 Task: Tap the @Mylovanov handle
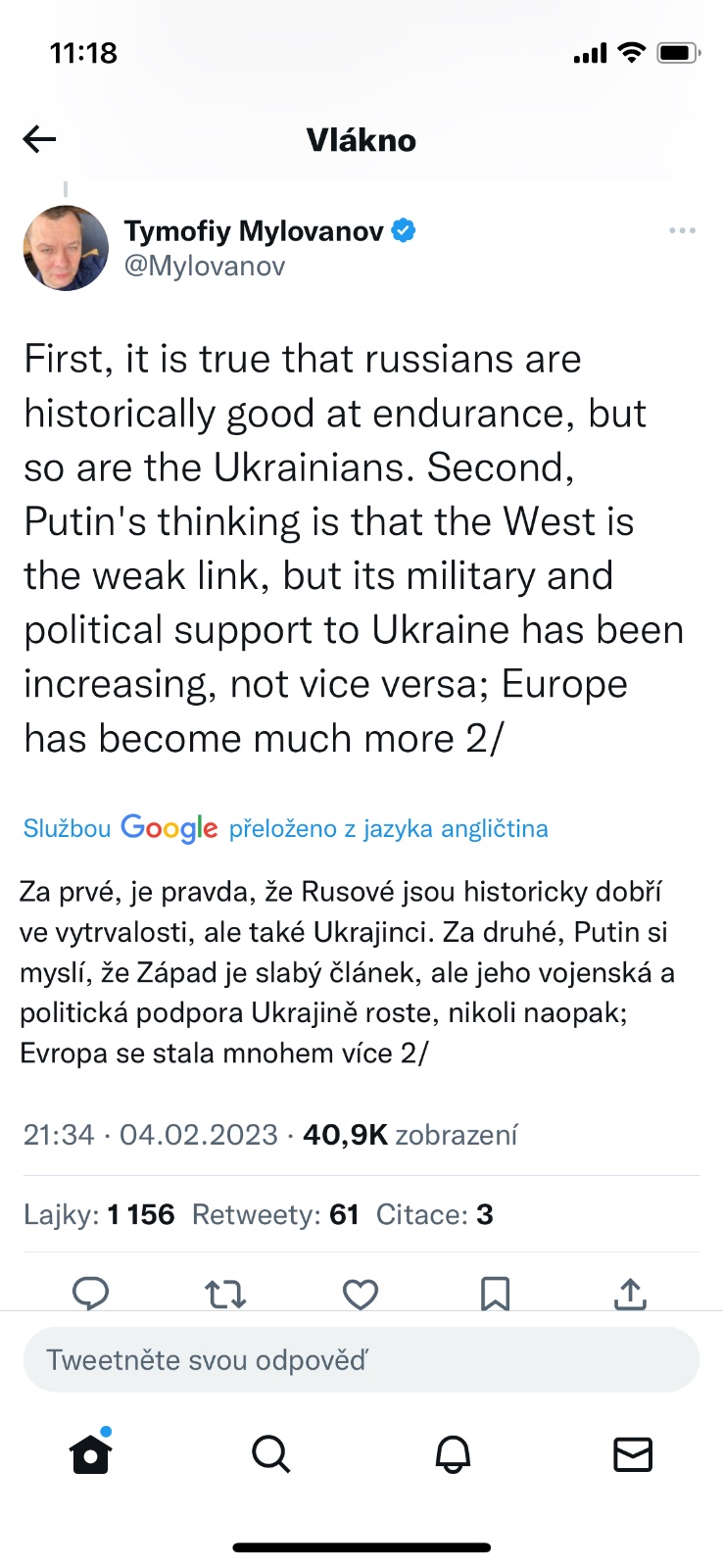(205, 267)
